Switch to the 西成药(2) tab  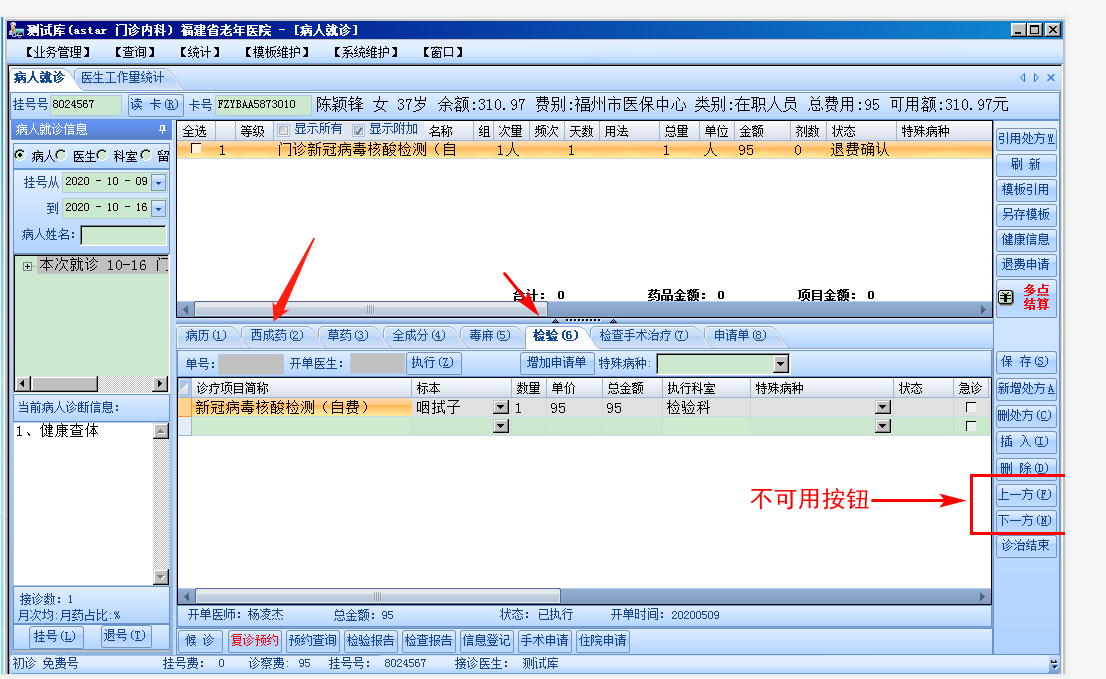(x=276, y=336)
